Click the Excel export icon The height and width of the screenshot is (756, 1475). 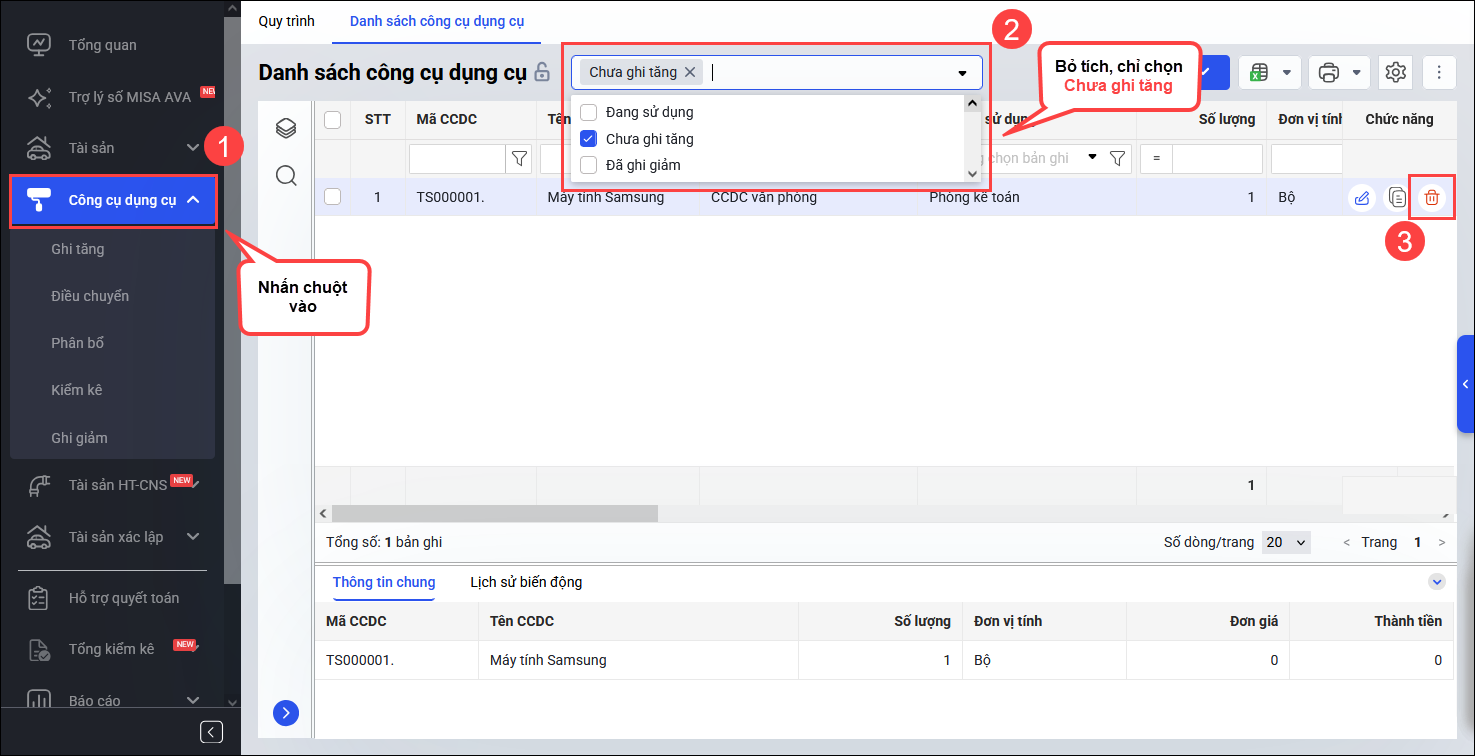coord(1259,72)
